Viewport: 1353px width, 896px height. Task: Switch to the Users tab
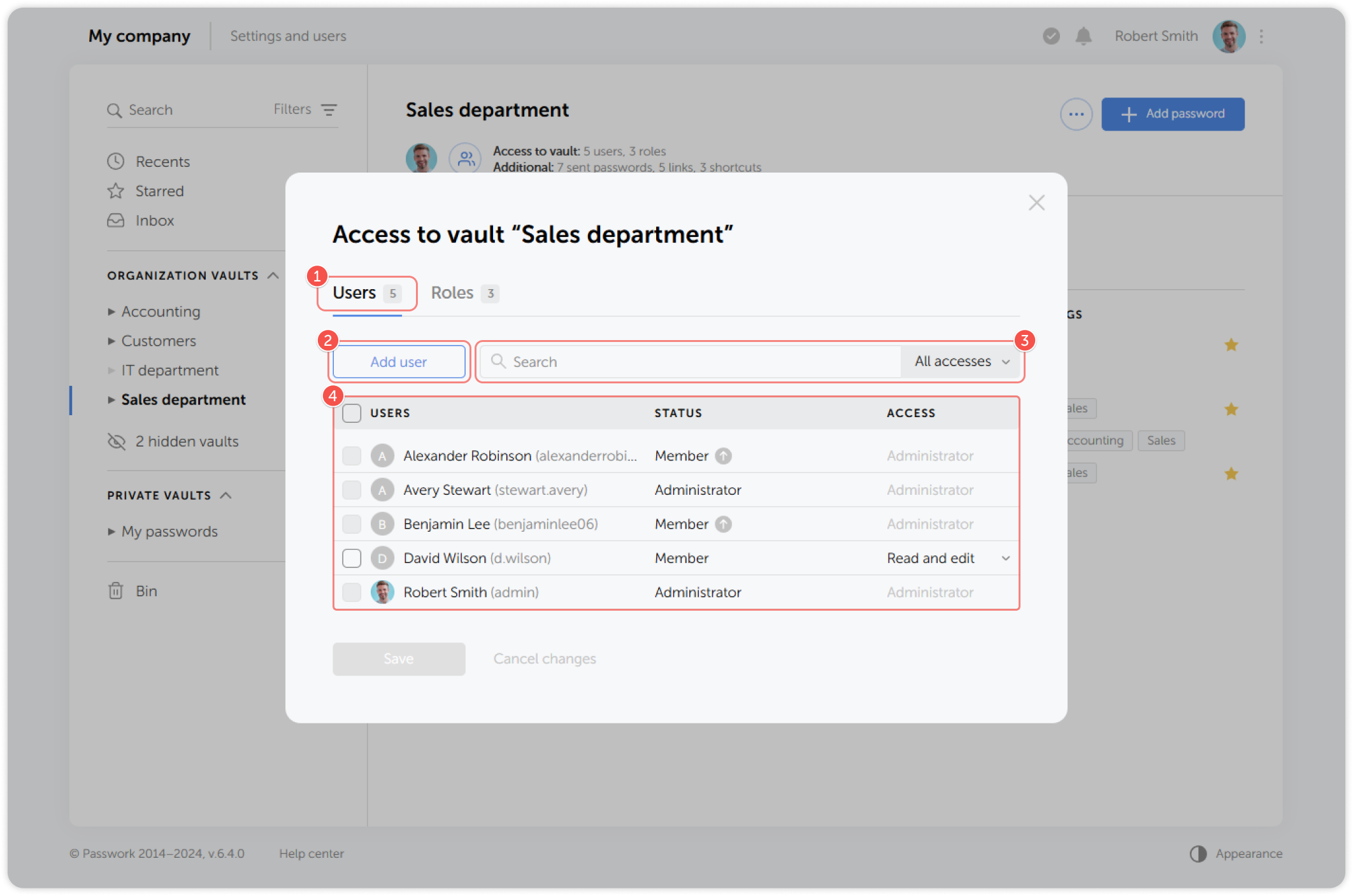pos(355,292)
